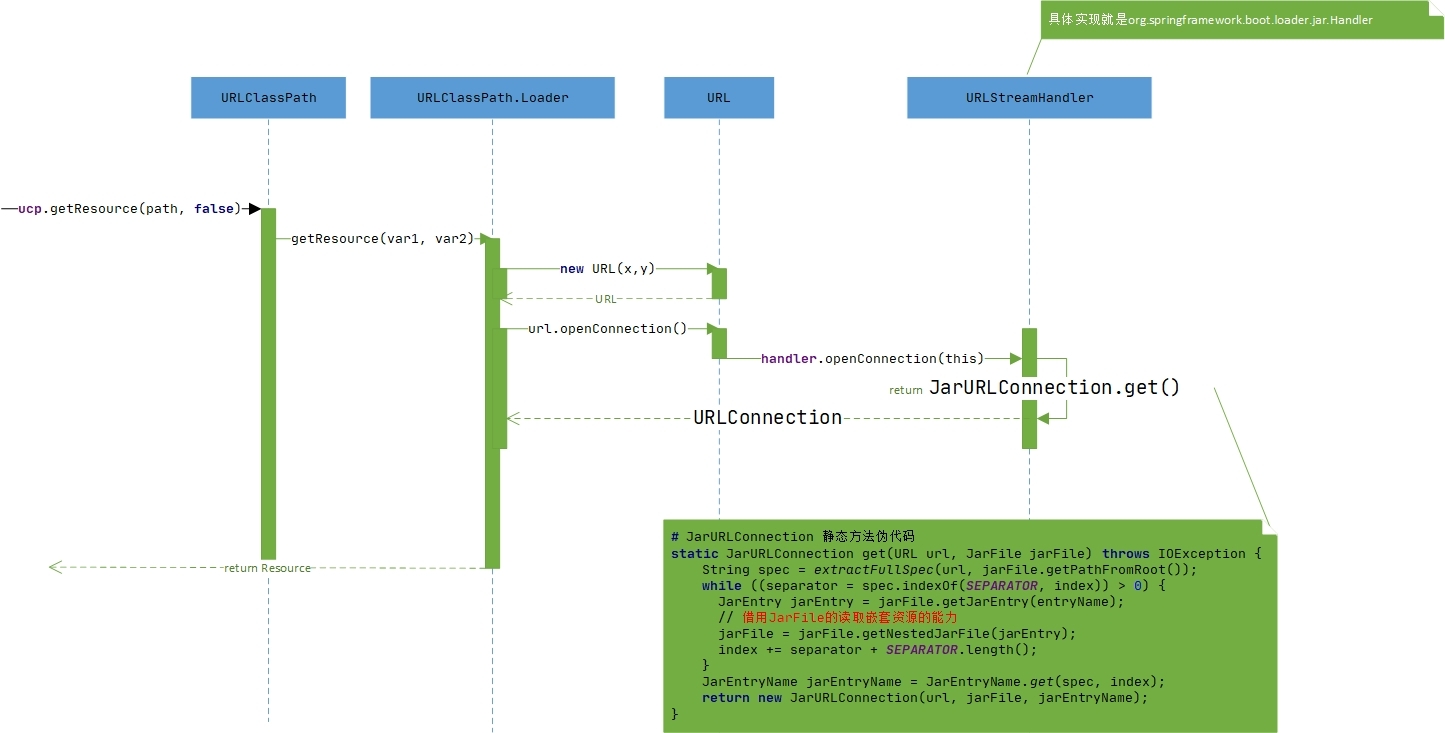Select the URLClassPath lifeline header box

pos(268,98)
